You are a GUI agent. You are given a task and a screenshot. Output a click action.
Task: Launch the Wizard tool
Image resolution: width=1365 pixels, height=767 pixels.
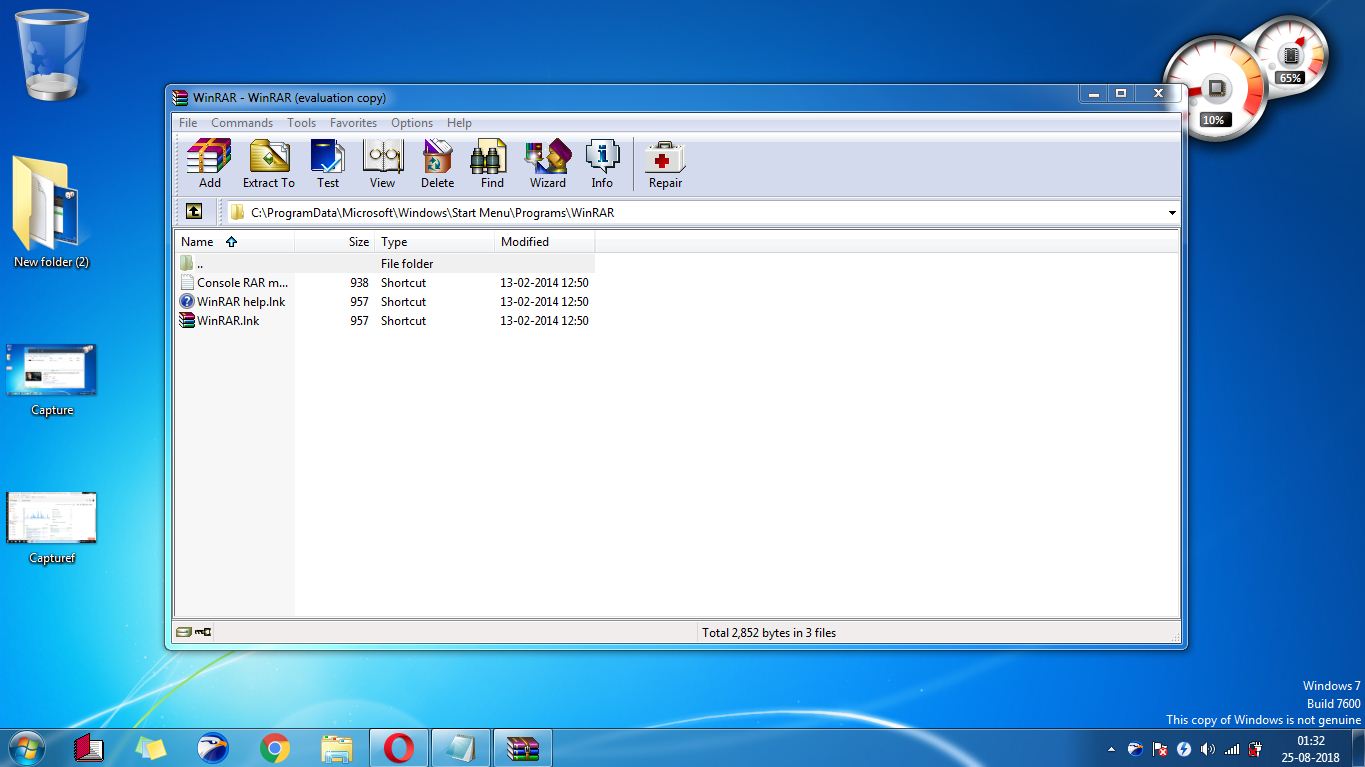547,164
